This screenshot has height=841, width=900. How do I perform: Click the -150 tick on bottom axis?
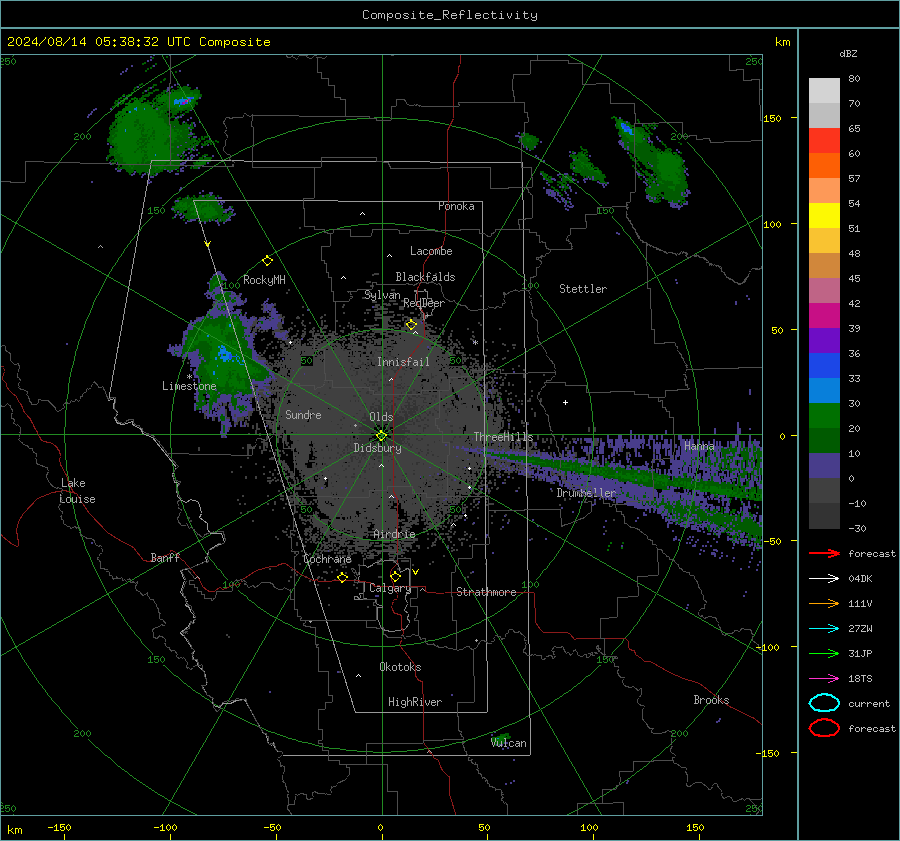59,827
